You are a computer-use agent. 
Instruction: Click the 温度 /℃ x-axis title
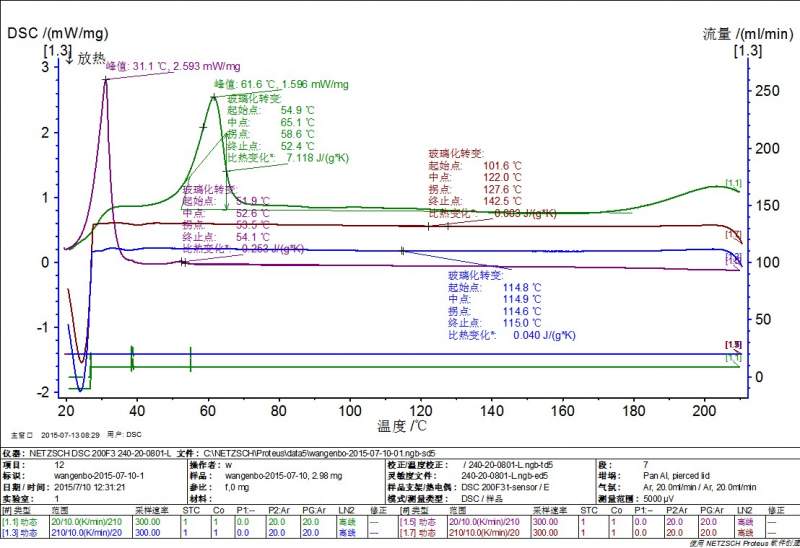pyautogui.click(x=402, y=426)
